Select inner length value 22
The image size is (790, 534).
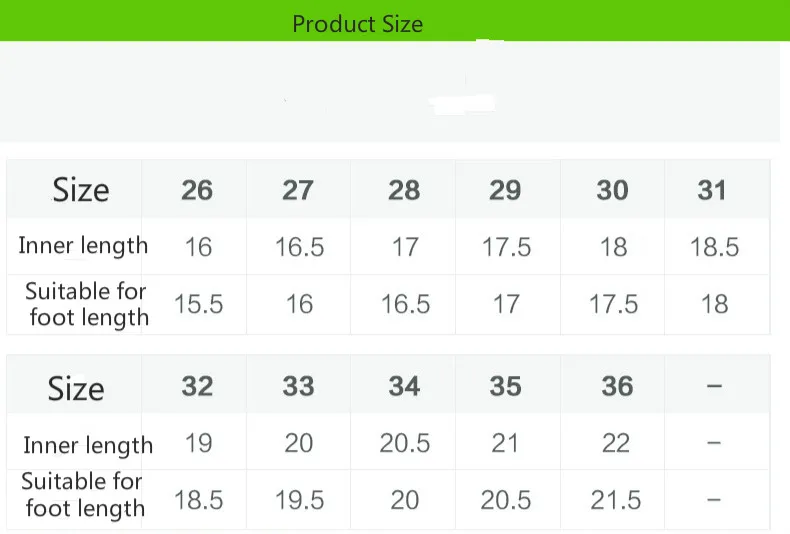coord(616,443)
